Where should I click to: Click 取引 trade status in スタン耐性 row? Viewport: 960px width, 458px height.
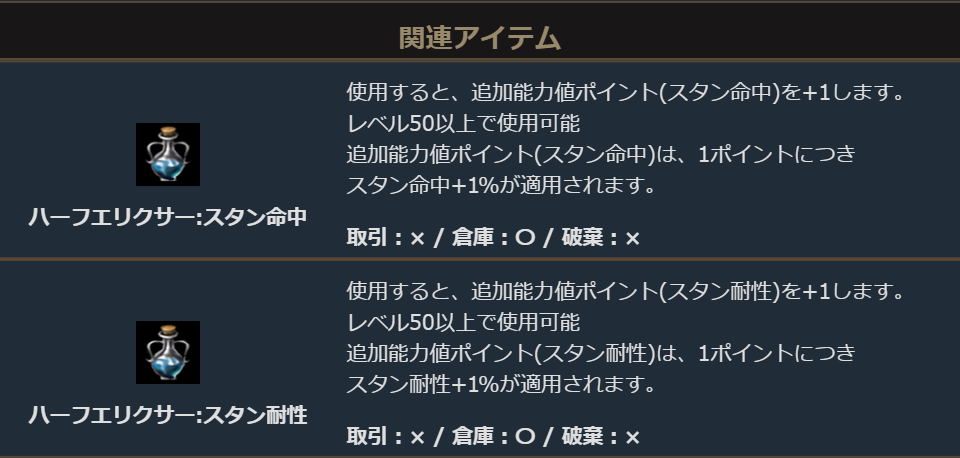(386, 437)
